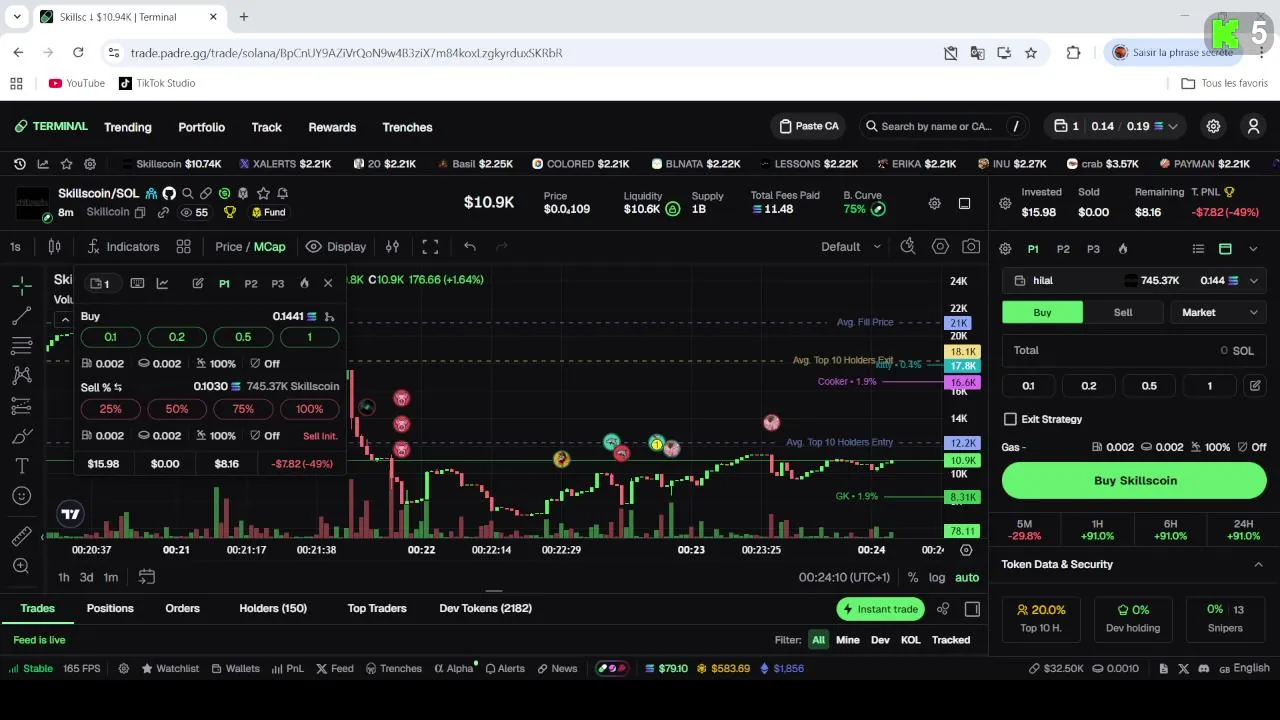The width and height of the screenshot is (1280, 720).
Task: Expand the wallet balance dropdown in header
Action: pos(1172,126)
